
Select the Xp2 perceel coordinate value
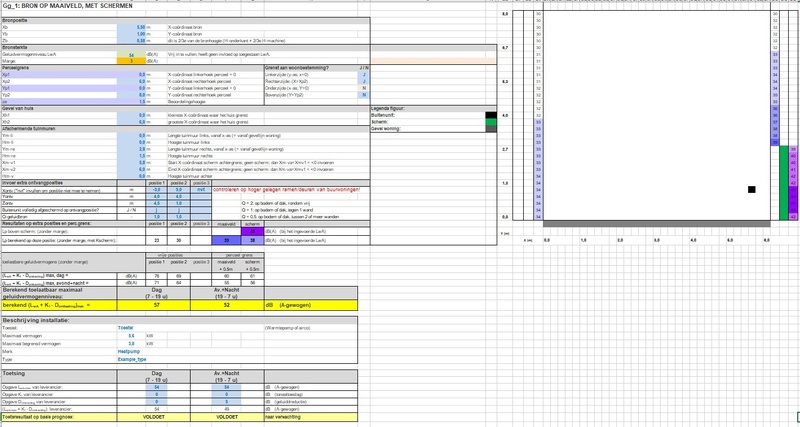tap(132, 81)
